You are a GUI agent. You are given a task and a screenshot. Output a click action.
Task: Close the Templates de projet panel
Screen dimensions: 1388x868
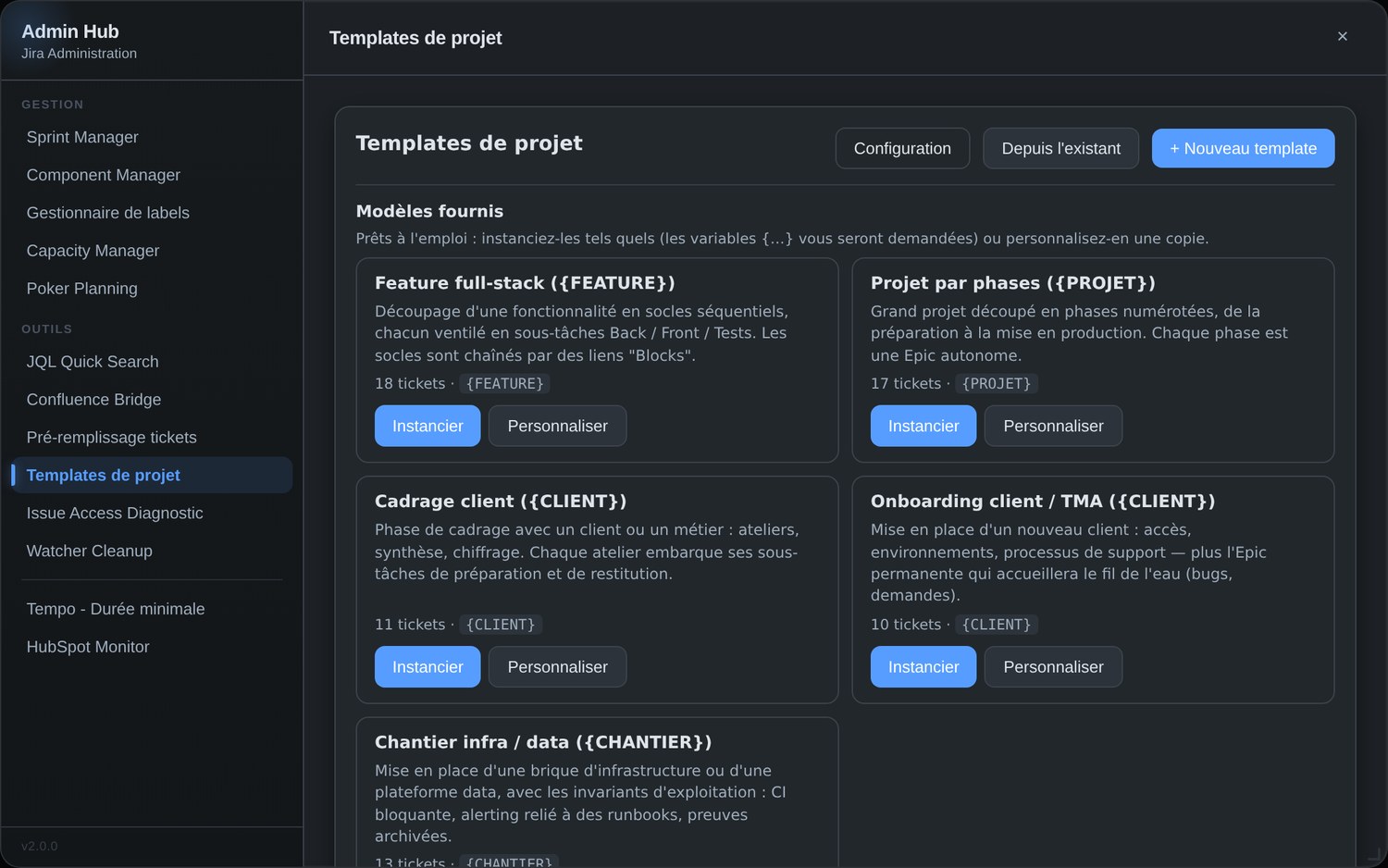click(x=1342, y=37)
